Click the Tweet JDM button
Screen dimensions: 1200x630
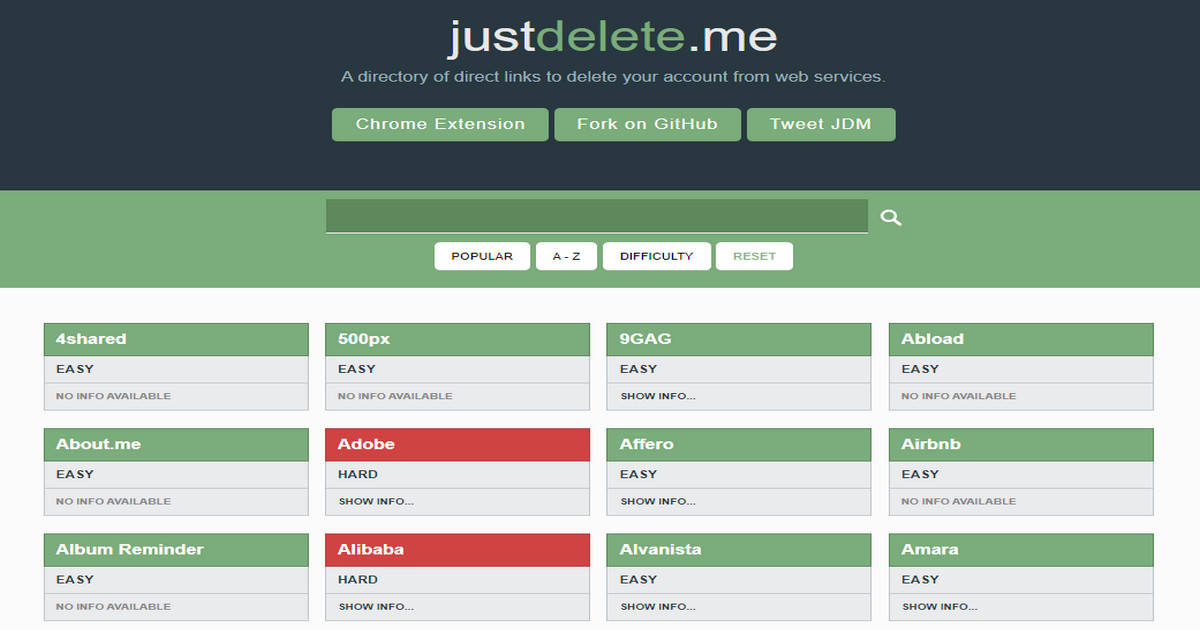point(821,124)
